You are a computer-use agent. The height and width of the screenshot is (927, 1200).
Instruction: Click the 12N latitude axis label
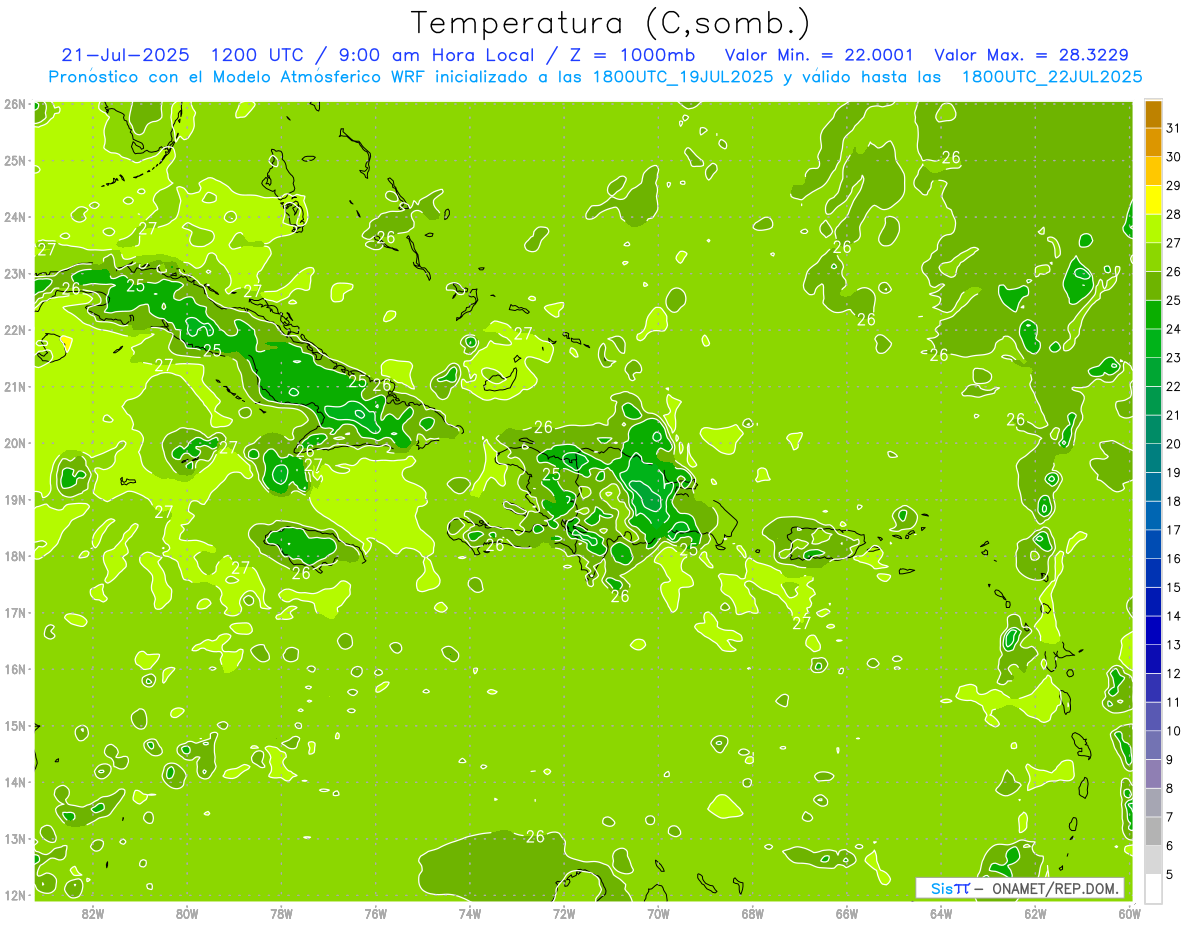[15, 895]
